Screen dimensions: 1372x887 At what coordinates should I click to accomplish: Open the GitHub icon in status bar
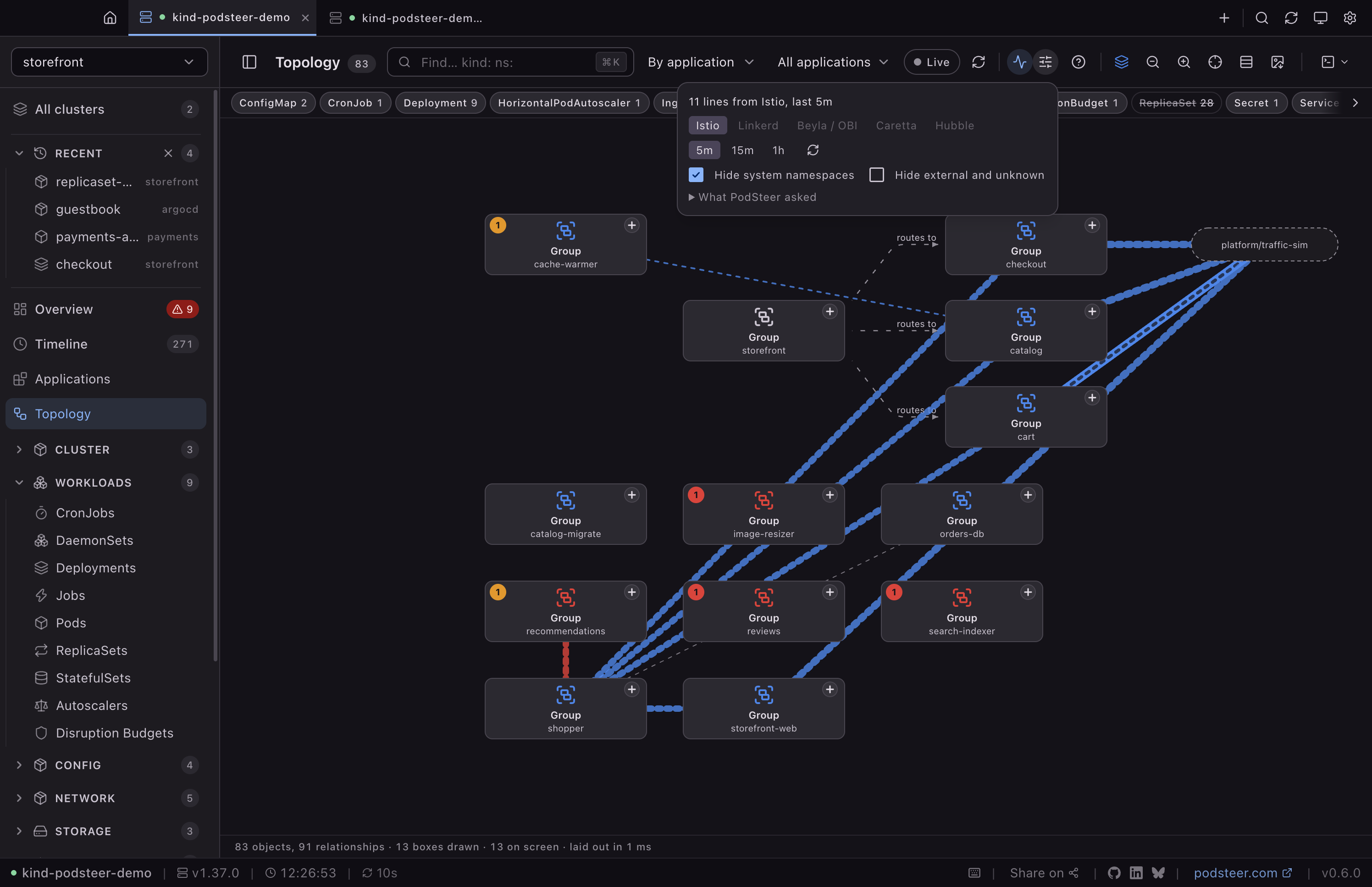click(x=1114, y=873)
